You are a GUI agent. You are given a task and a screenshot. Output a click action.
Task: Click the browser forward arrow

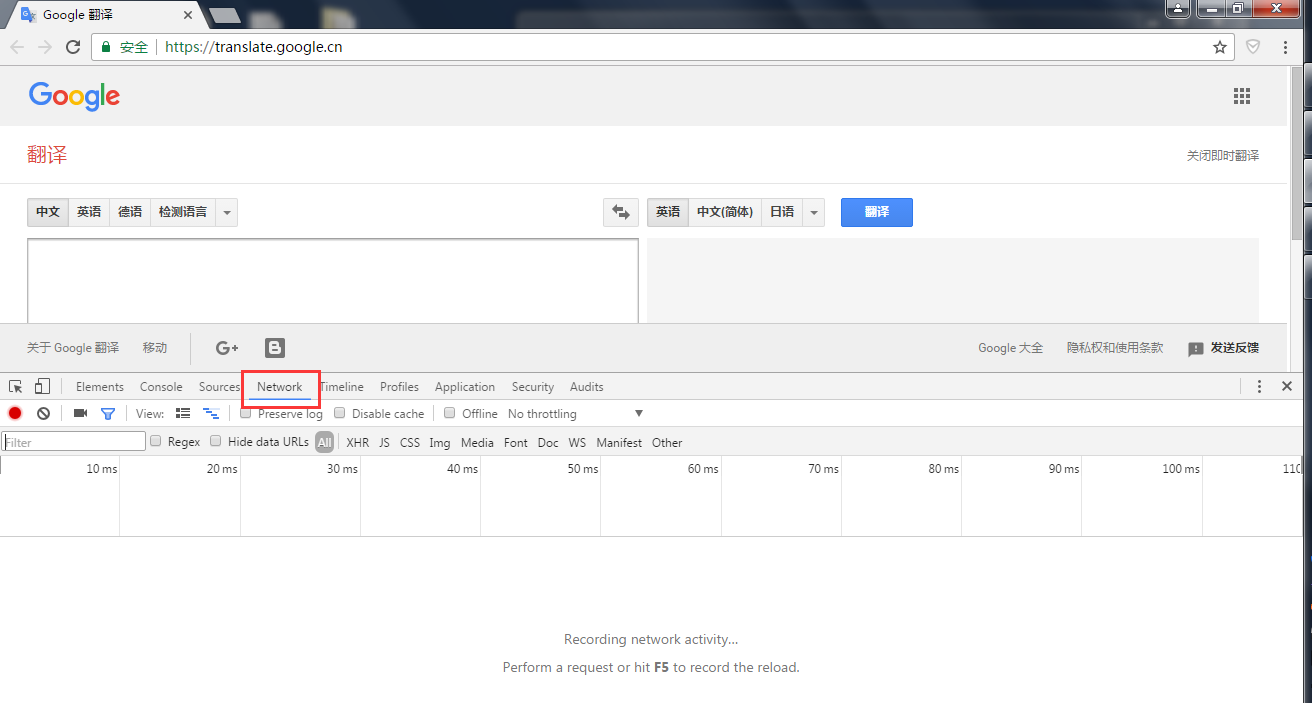(45, 47)
